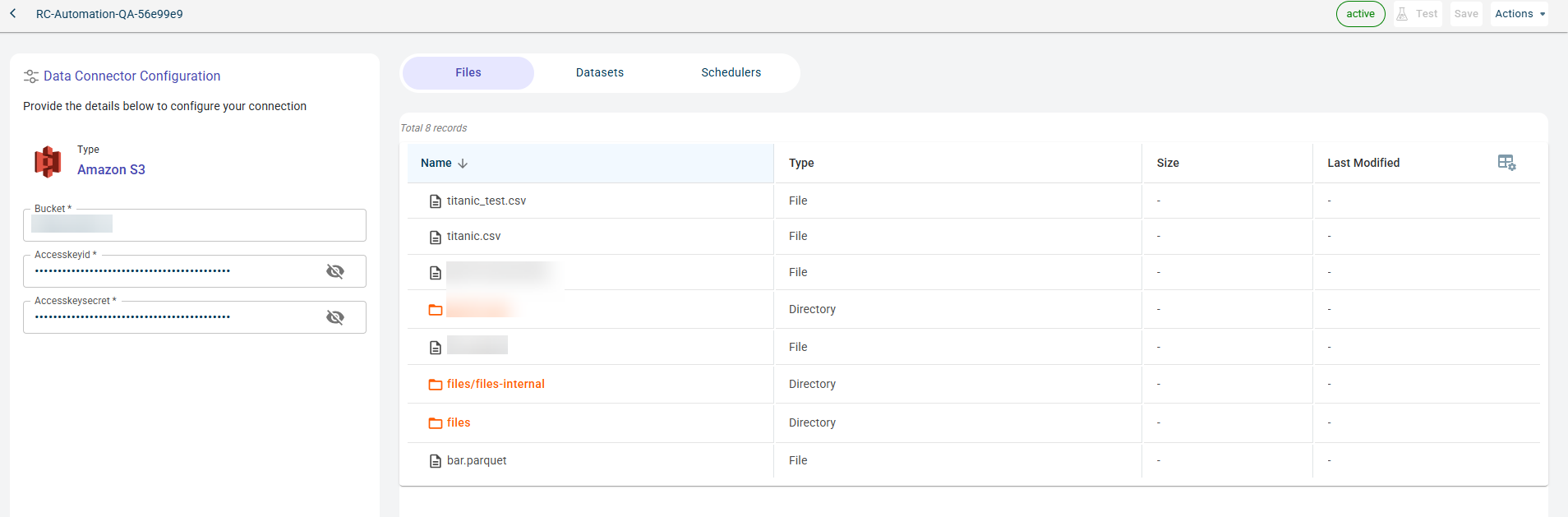Open the files/files-internal directory

click(496, 384)
